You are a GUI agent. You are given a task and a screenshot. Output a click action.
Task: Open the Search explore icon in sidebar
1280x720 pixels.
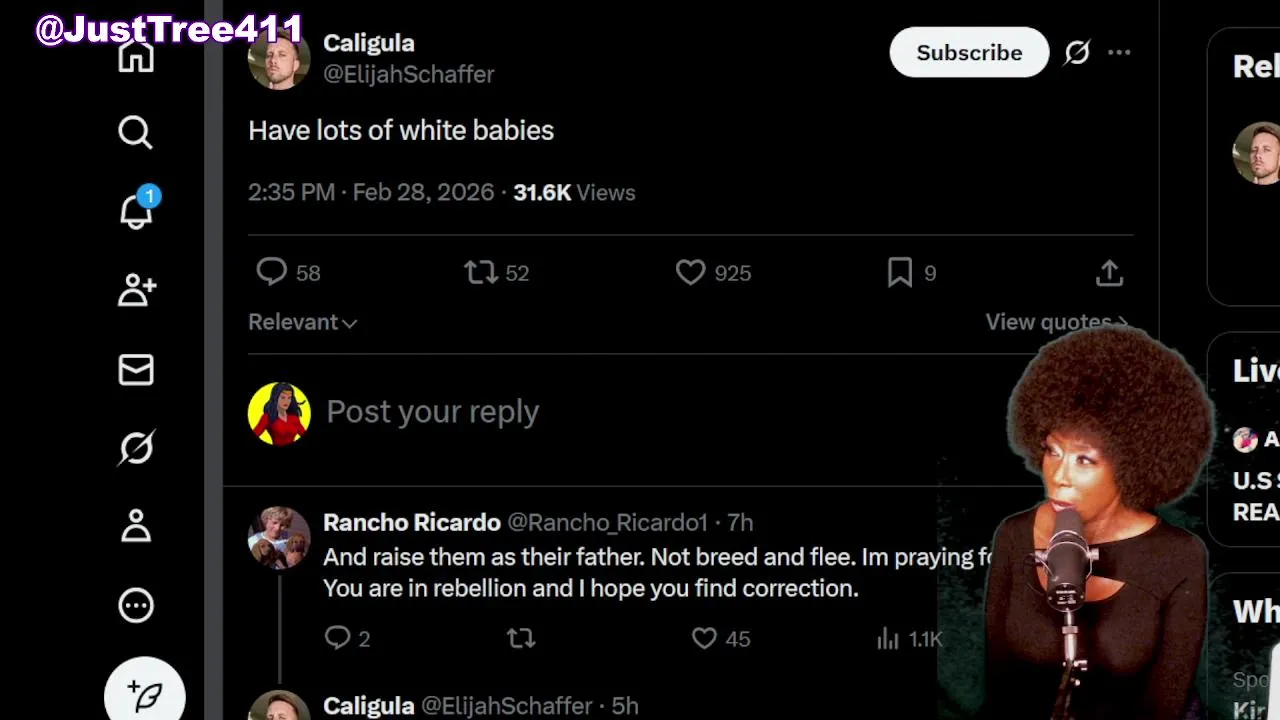(x=135, y=132)
